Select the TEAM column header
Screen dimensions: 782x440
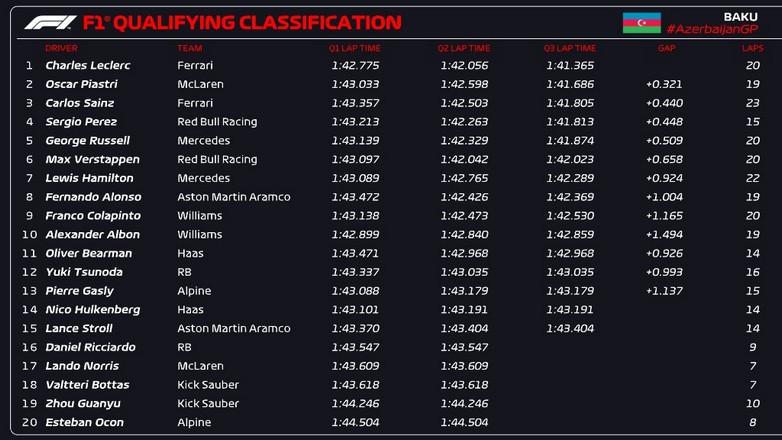(x=189, y=48)
